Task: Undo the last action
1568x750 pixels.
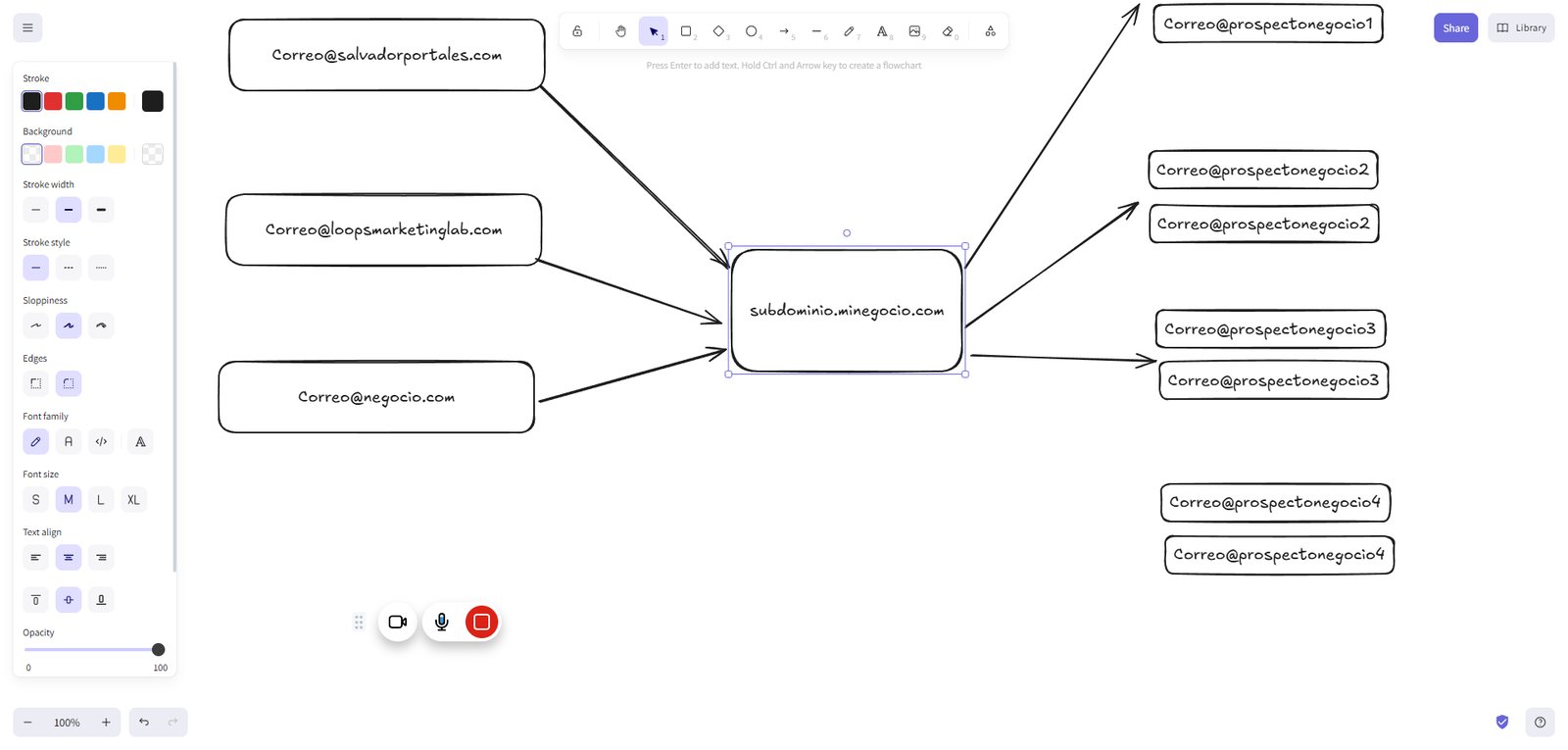Action: click(144, 723)
